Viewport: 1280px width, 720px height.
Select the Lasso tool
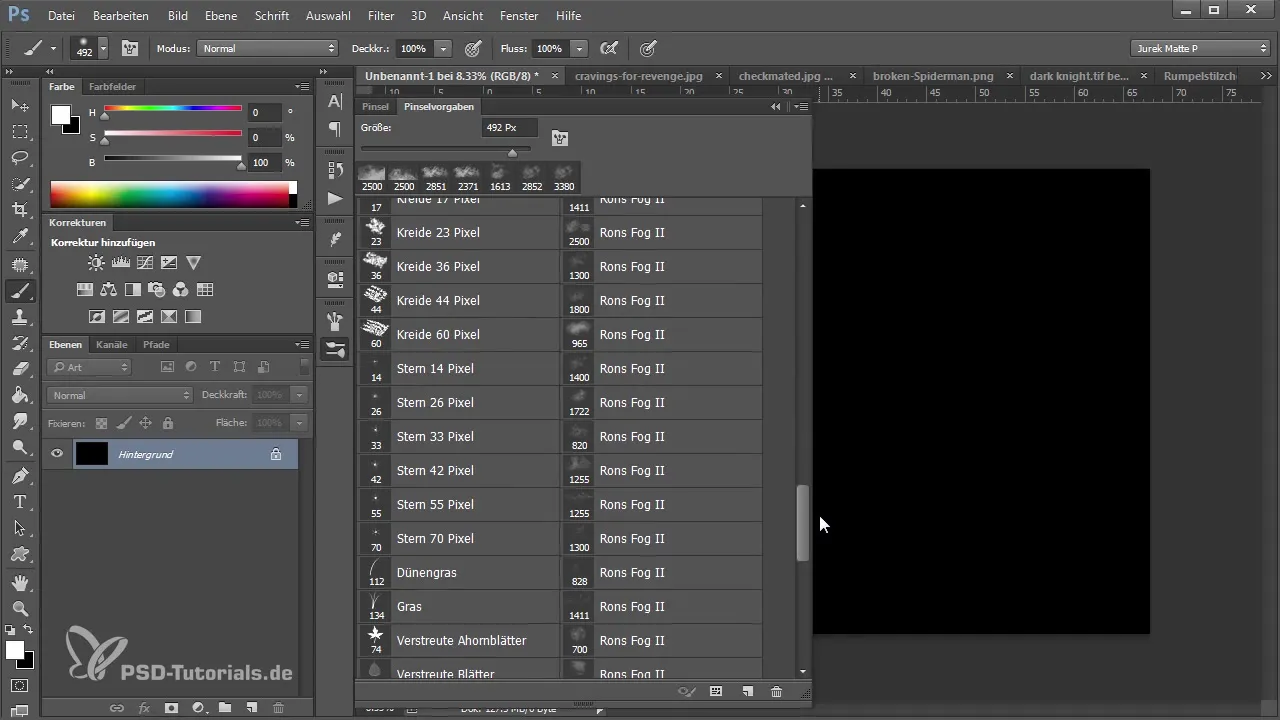pos(20,158)
